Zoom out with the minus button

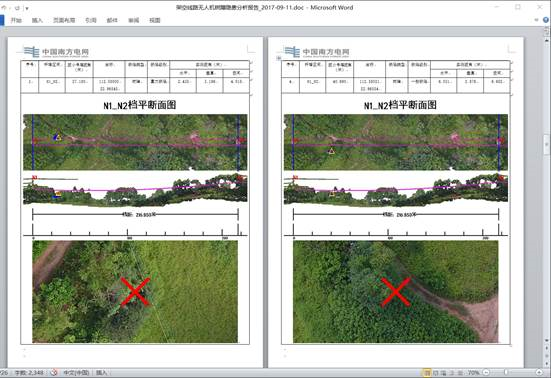486,372
